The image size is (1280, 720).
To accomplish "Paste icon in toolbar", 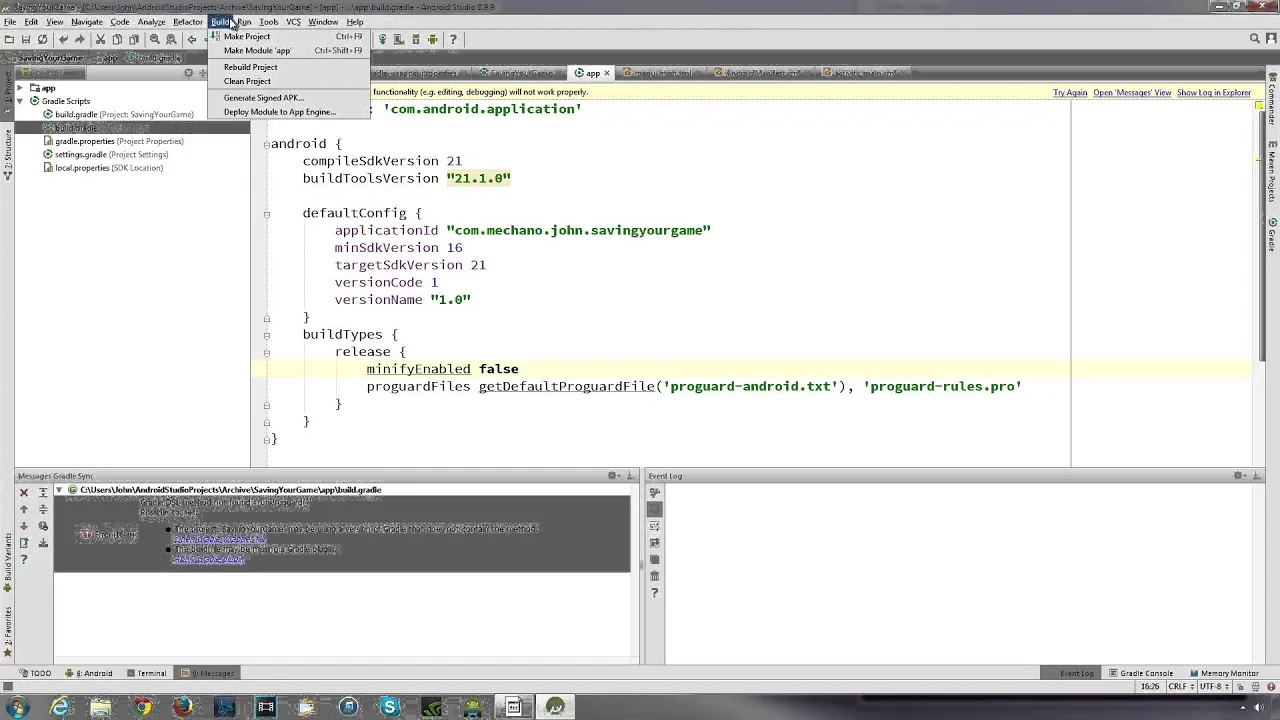I will (x=134, y=39).
